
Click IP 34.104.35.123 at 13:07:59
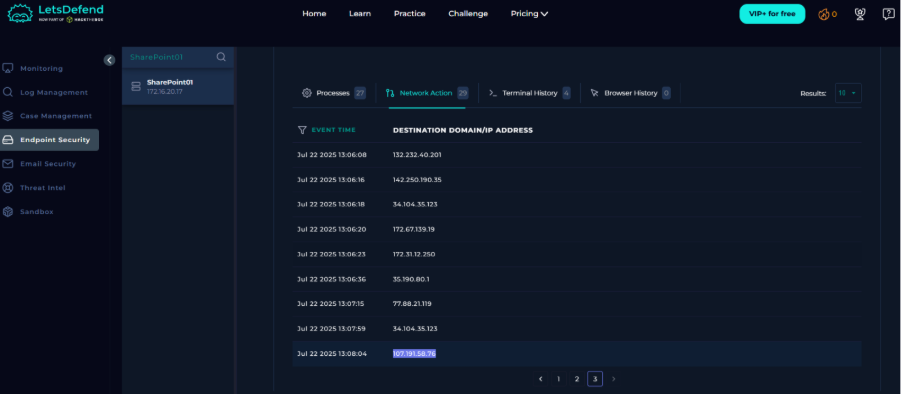click(x=415, y=329)
